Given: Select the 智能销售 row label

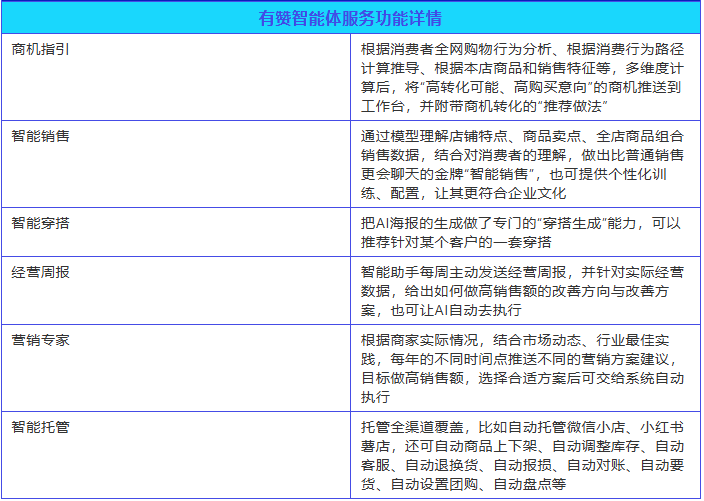Looking at the screenshot, I should coord(40,136).
